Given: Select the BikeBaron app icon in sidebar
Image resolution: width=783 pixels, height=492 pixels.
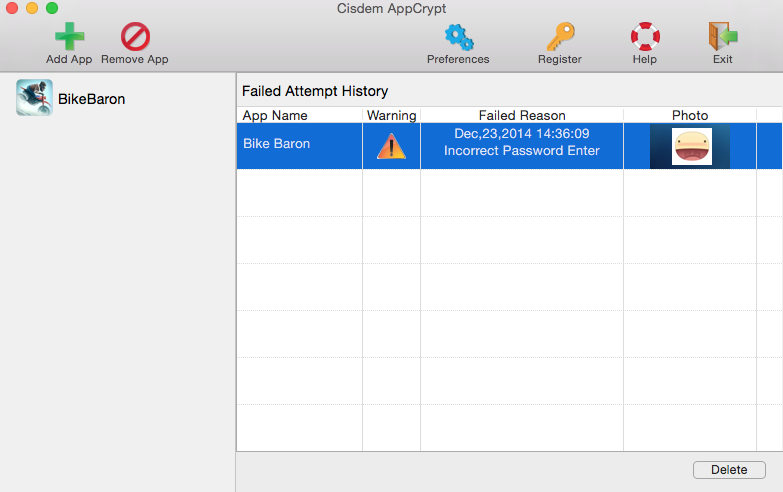Looking at the screenshot, I should 34,98.
